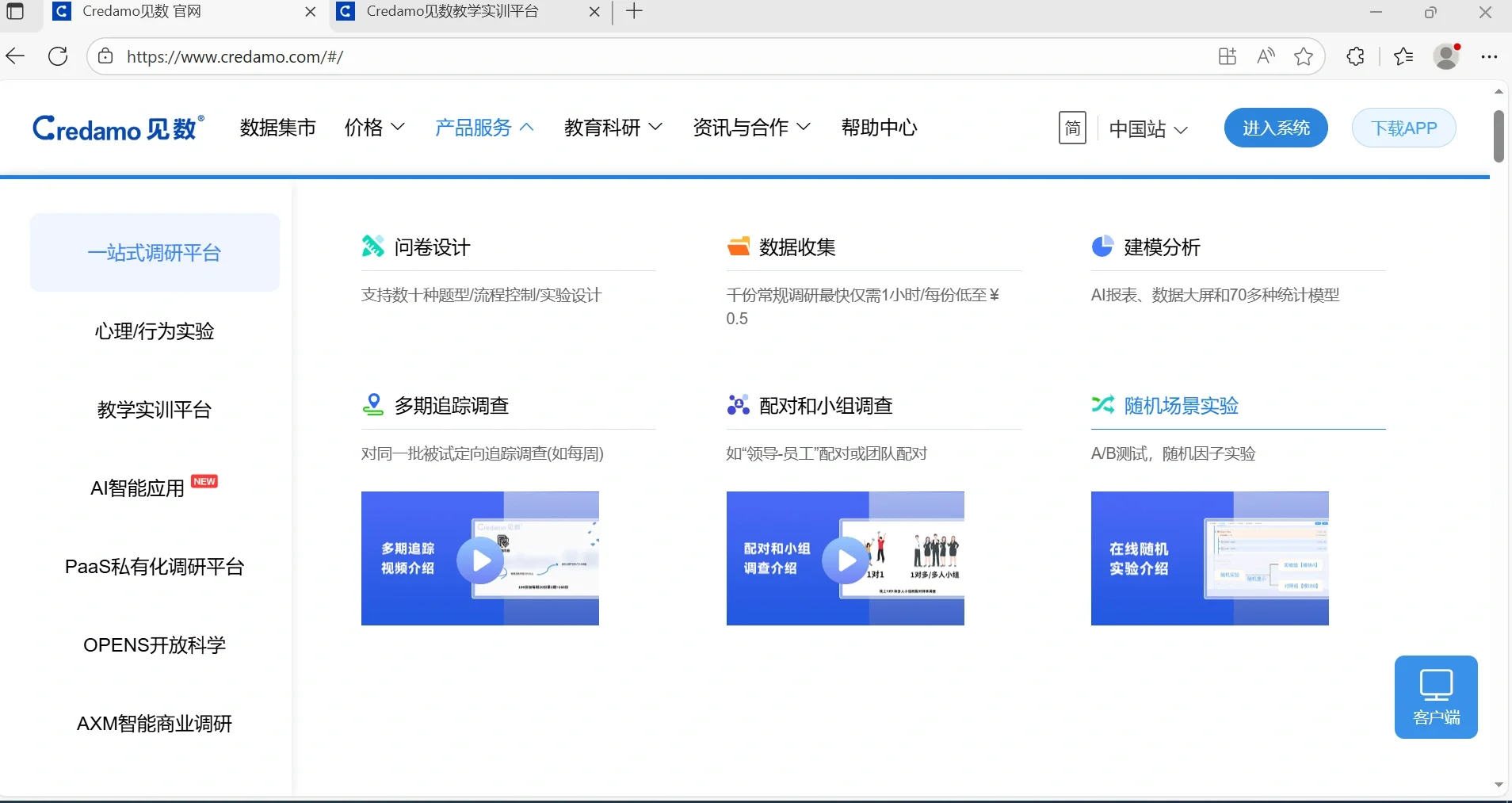Click text 支持数十种题型/流程控制/实验设计
Image resolution: width=1512 pixels, height=803 pixels.
[482, 295]
